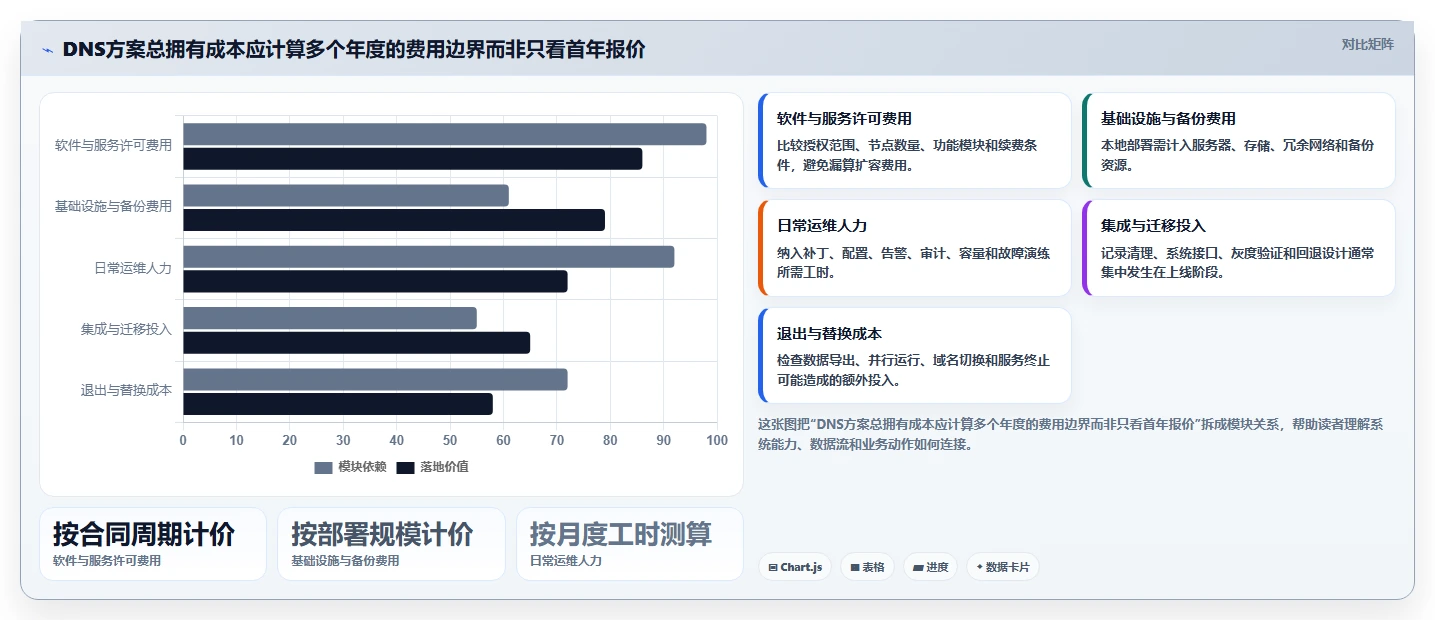Viewport: 1435px width, 620px height.
Task: Toggle the 落地价值 legend swatch
Action: coord(405,467)
